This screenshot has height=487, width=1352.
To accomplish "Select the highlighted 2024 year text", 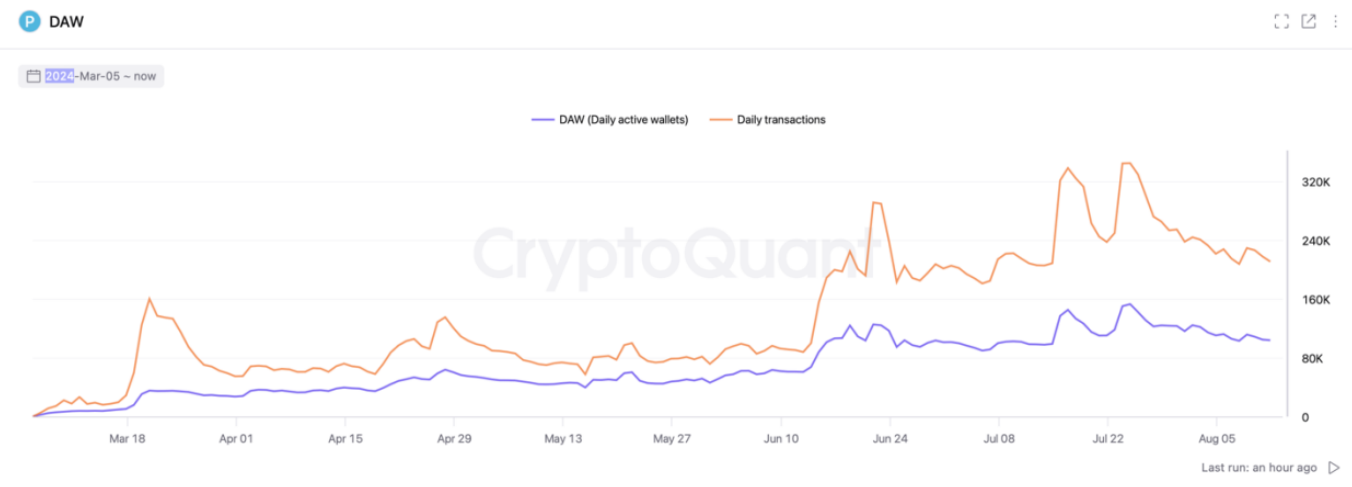I will 59,76.
